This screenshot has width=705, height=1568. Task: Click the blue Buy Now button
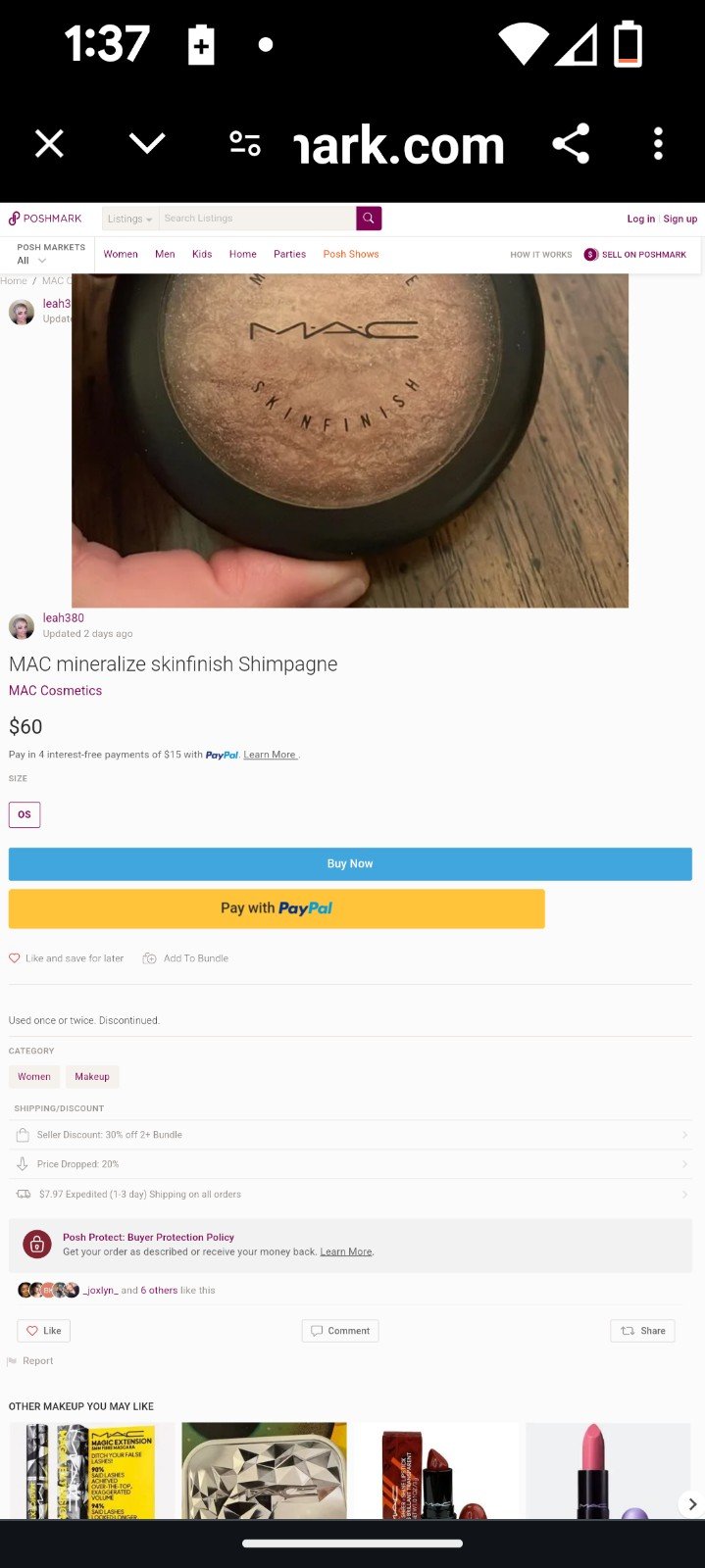(350, 863)
